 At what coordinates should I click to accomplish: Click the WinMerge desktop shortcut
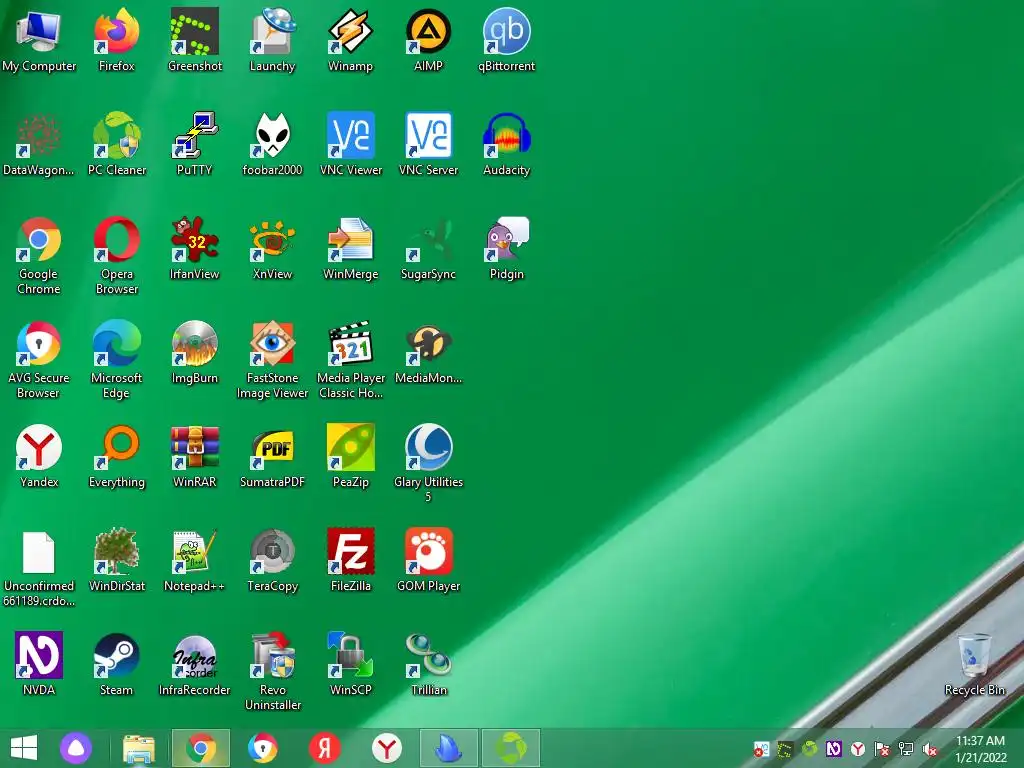tap(351, 248)
